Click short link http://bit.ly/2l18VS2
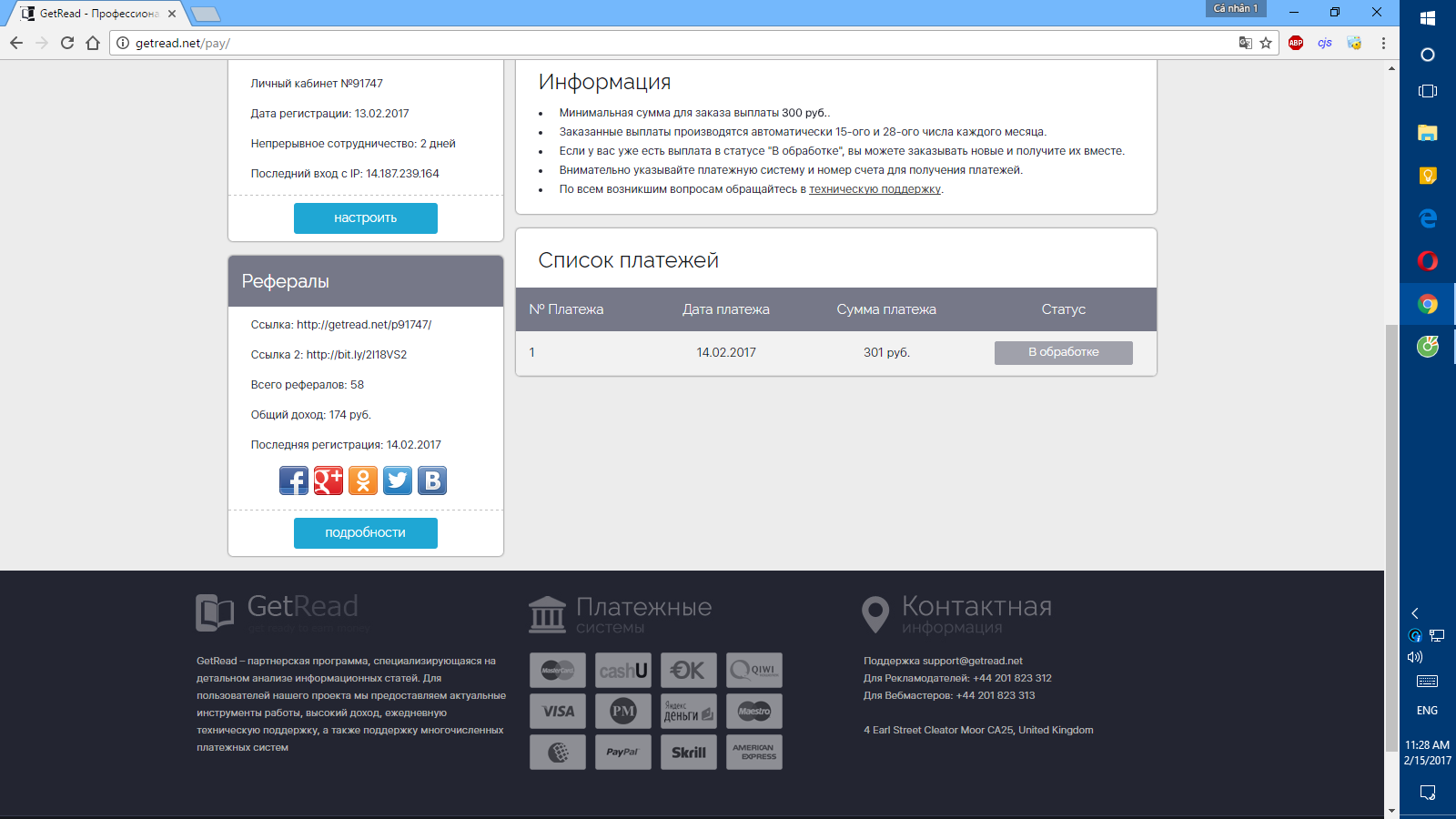This screenshot has width=1456, height=819. [357, 355]
